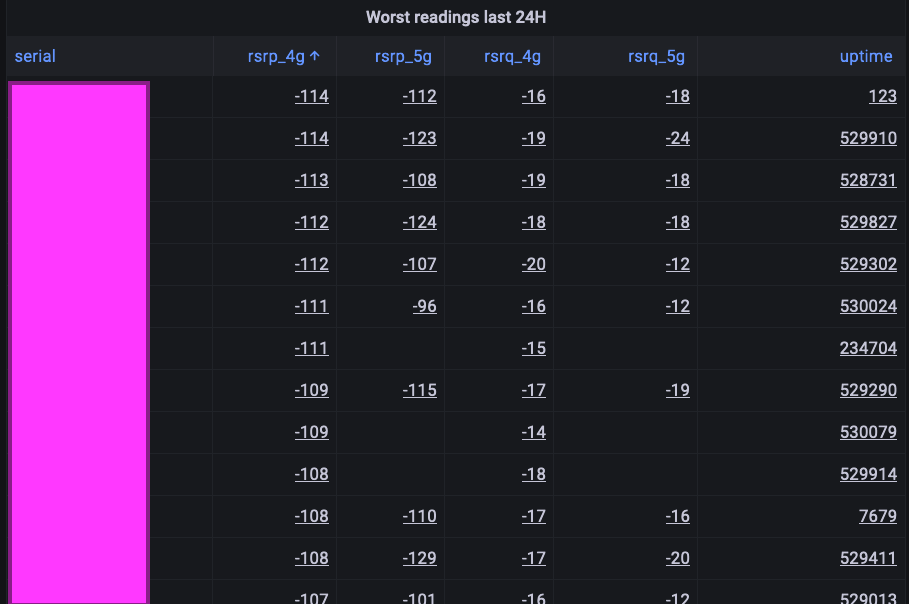The height and width of the screenshot is (604, 909).
Task: Open the uptime value 7679 link
Action: click(x=878, y=516)
